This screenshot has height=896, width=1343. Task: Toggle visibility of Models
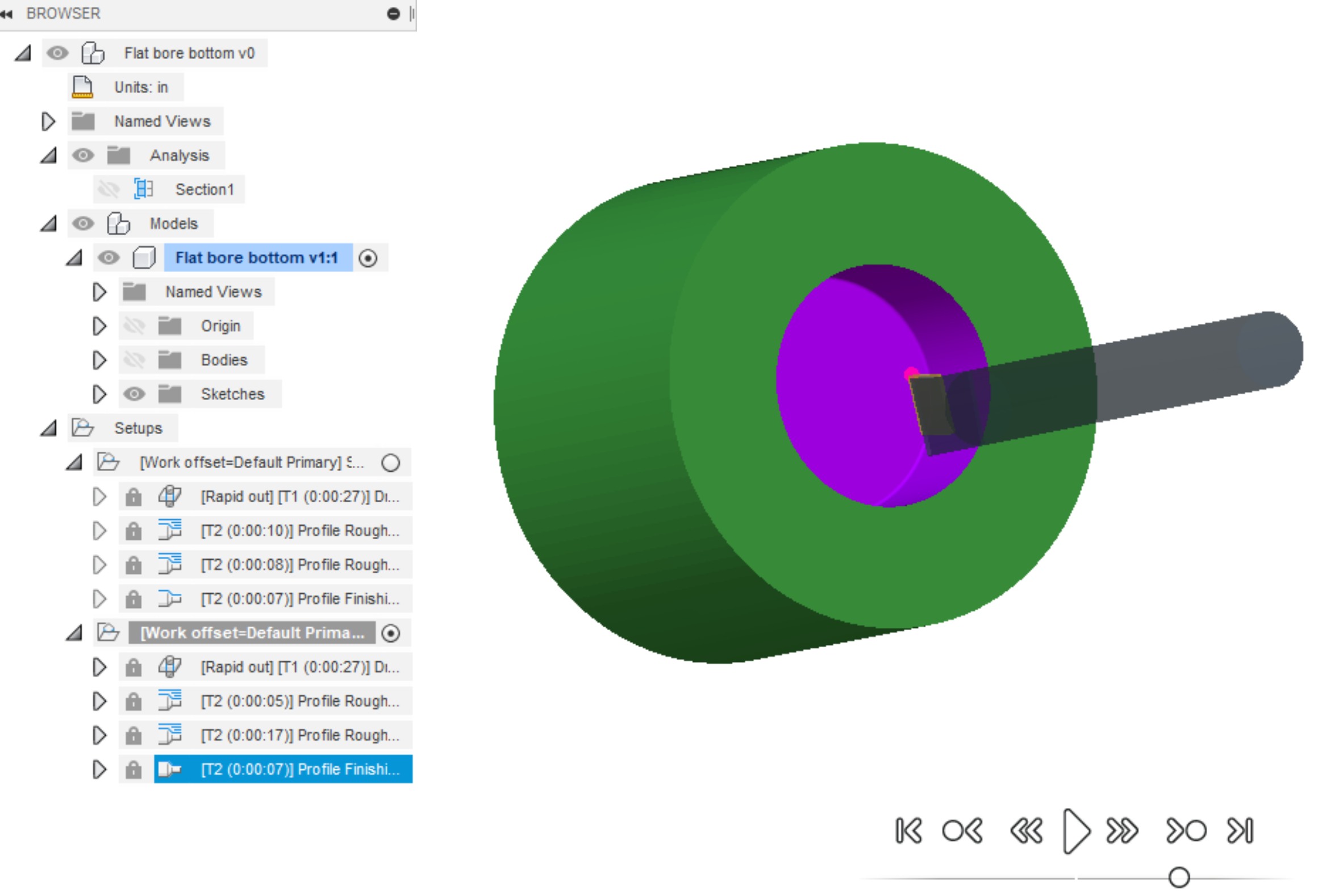[x=84, y=223]
